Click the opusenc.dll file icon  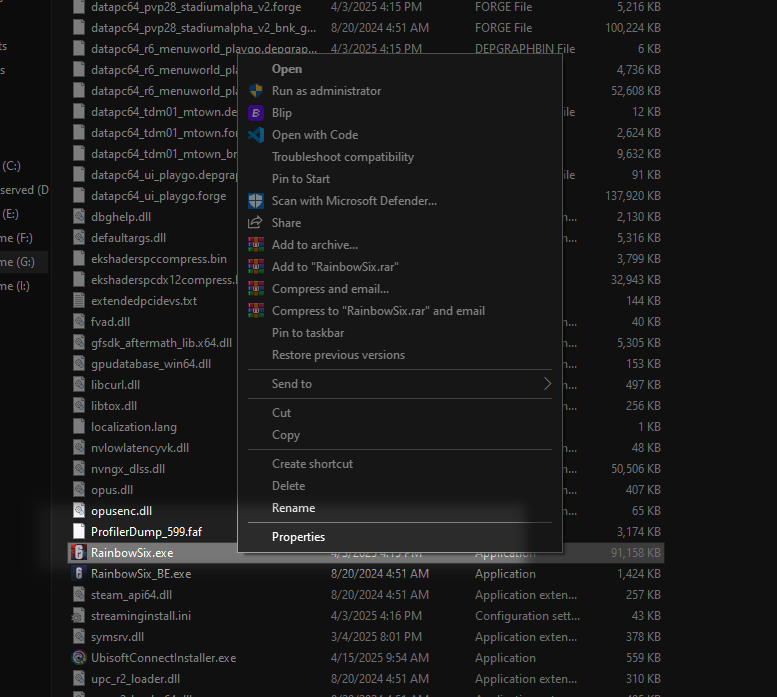click(x=78, y=511)
